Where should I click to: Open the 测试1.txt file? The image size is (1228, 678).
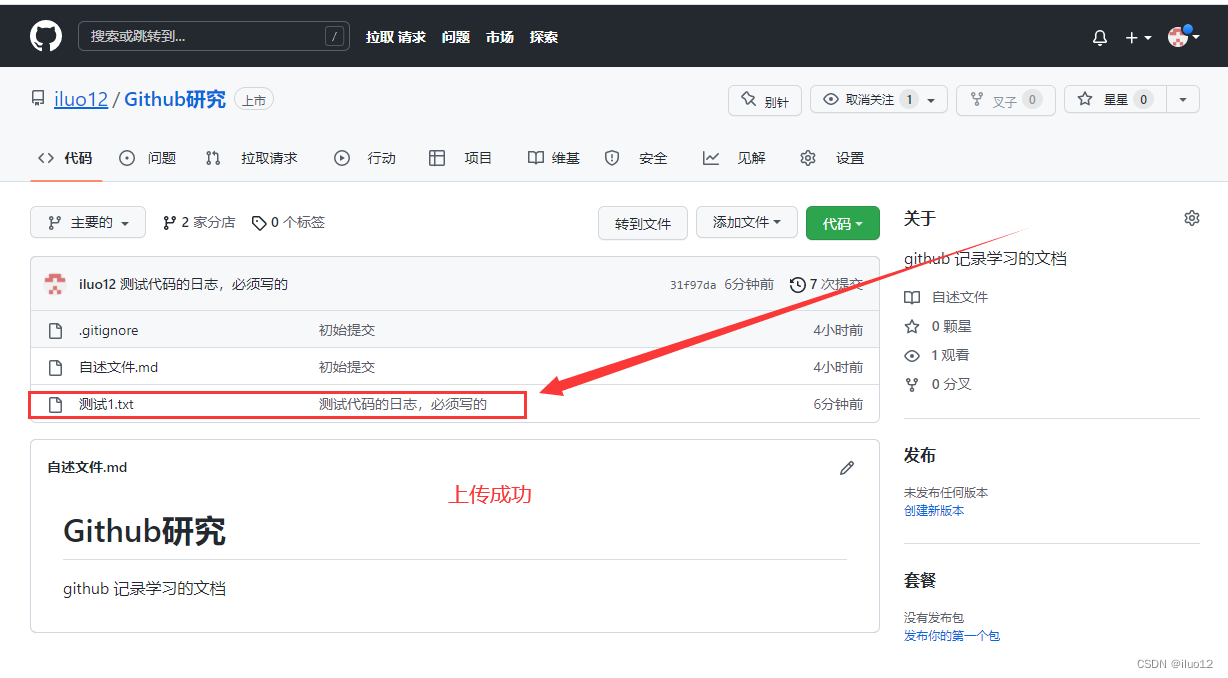pyautogui.click(x=106, y=404)
